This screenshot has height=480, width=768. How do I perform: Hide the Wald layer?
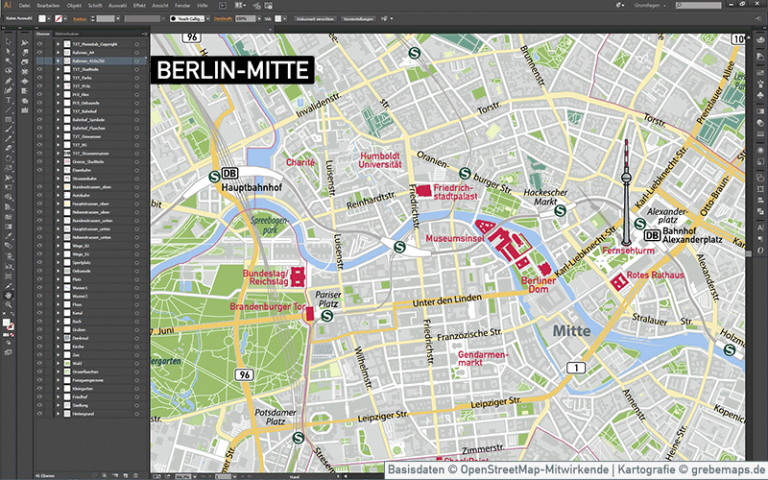[x=40, y=363]
